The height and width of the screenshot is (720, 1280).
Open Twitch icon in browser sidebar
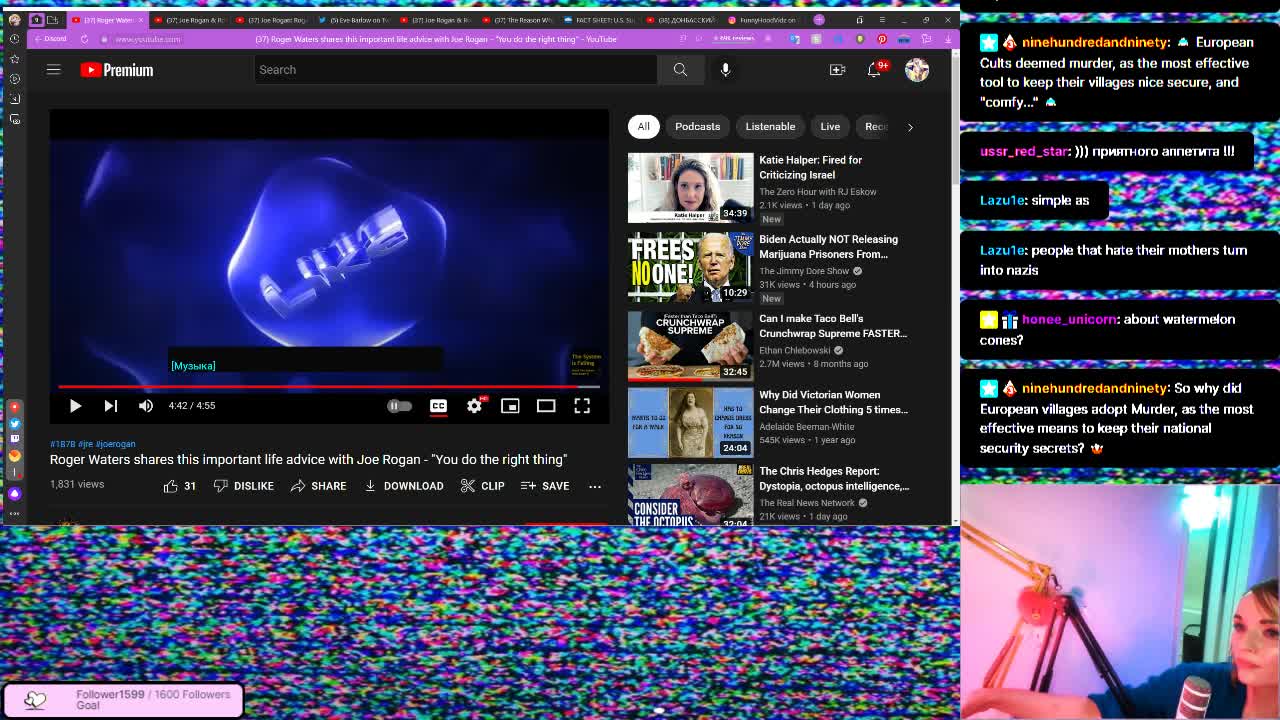point(14,439)
